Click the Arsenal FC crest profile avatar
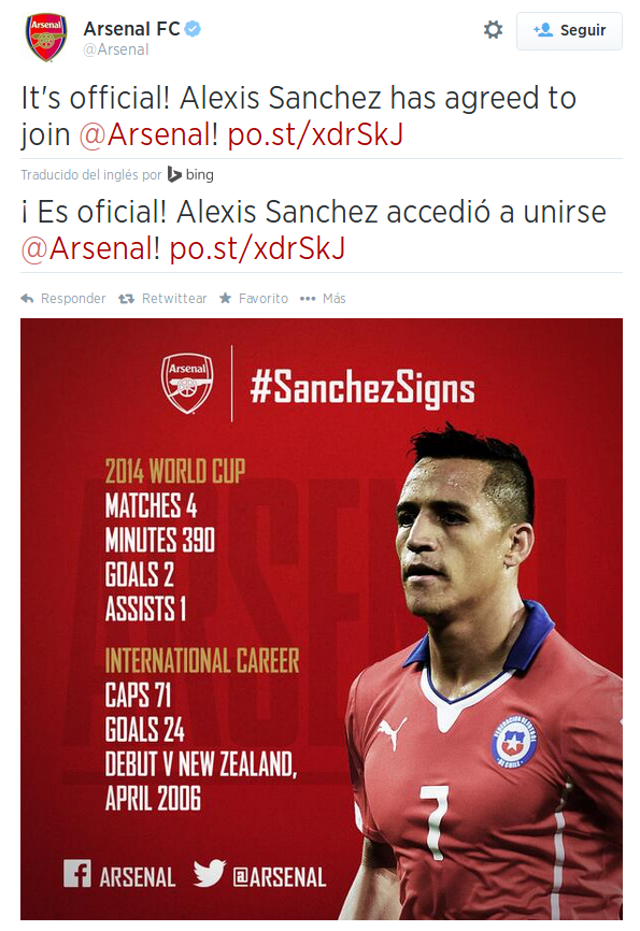Screen dimensions: 640x931 tap(46, 38)
